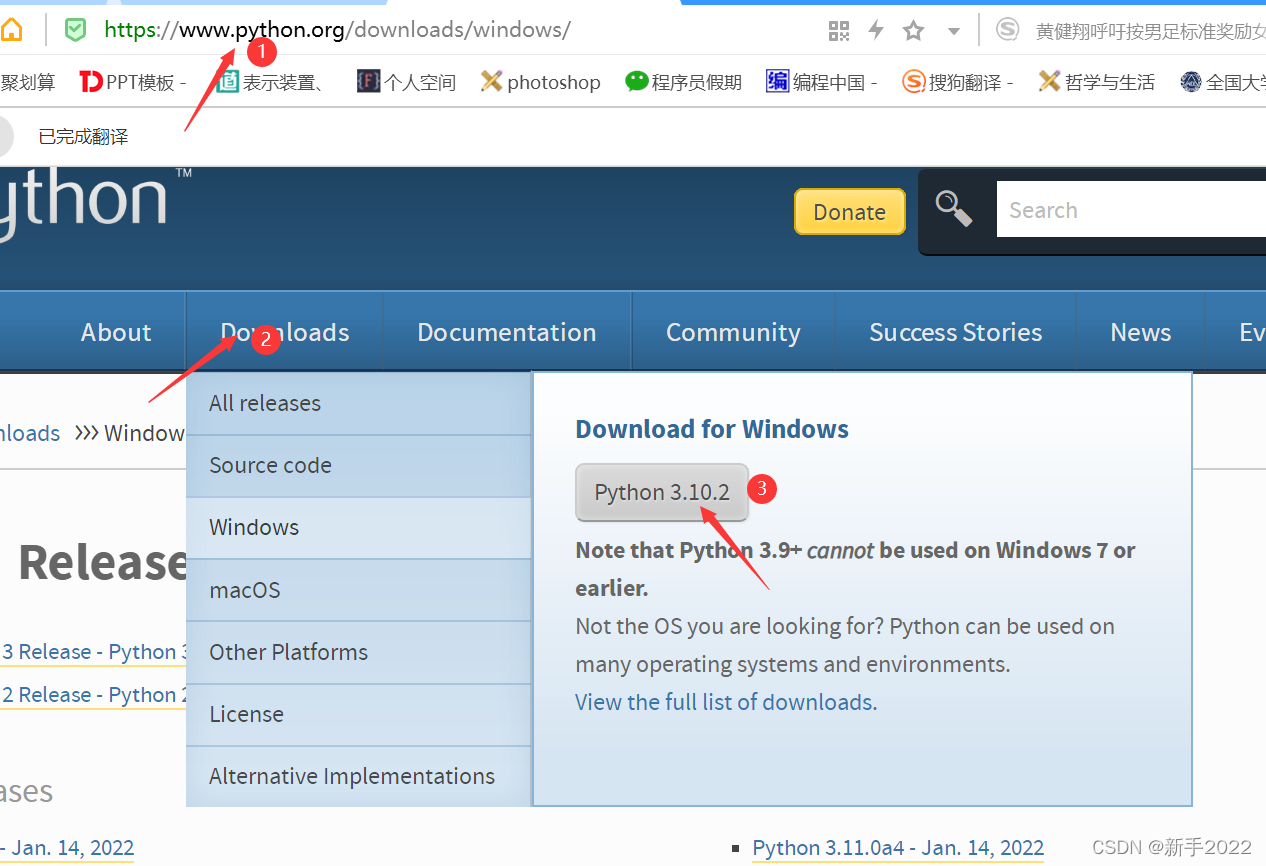Open Python 3.11.0a4 - Jan. 14, 2022 link
1266x866 pixels.
click(x=898, y=848)
